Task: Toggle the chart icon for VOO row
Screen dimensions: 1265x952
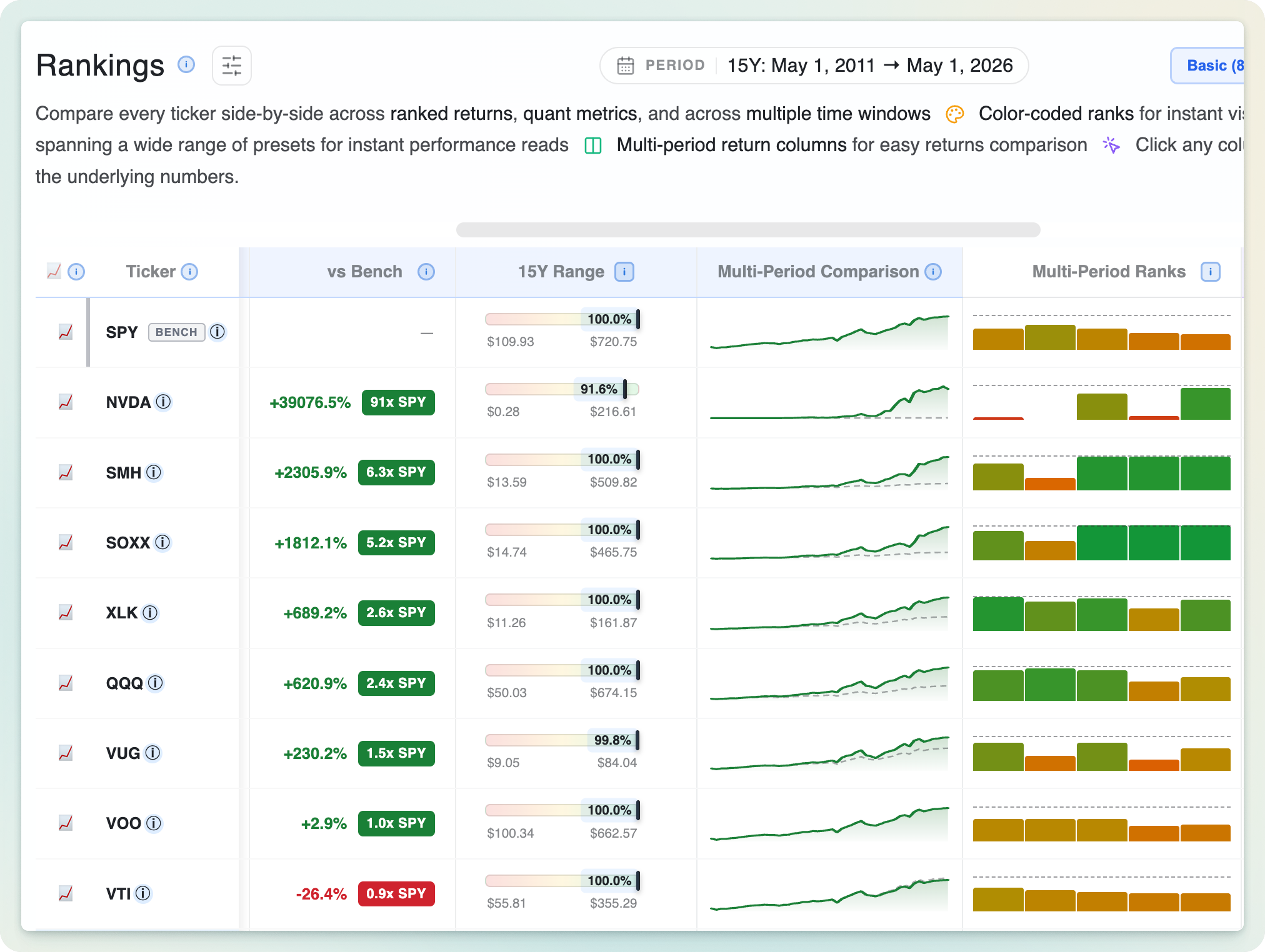Action: (x=66, y=823)
